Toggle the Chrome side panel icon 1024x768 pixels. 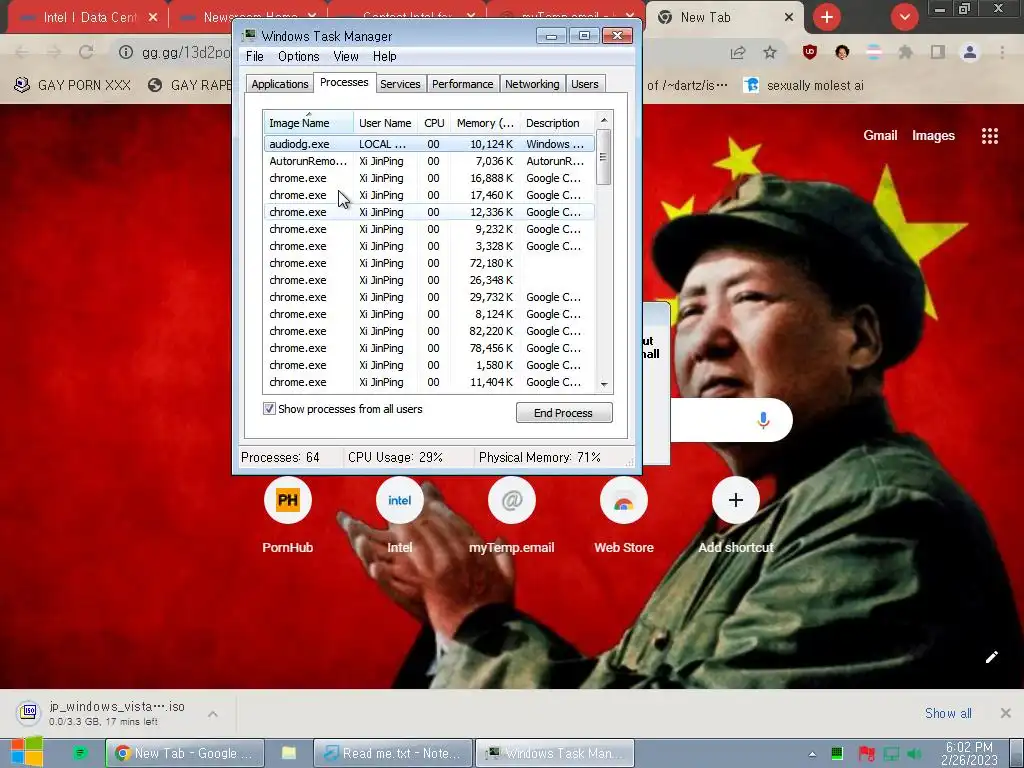(938, 52)
